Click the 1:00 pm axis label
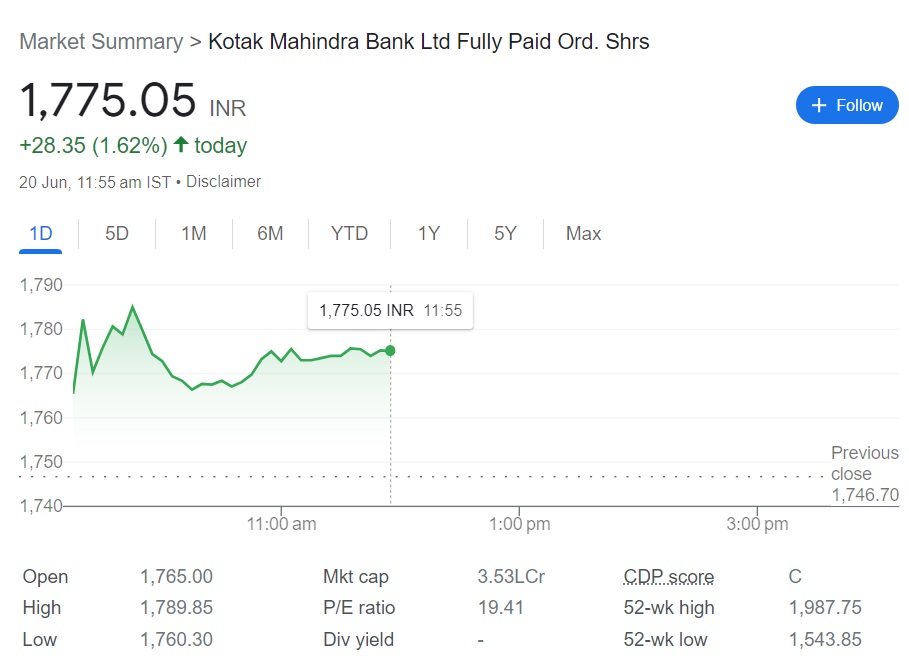The width and height of the screenshot is (909, 667). [519, 524]
